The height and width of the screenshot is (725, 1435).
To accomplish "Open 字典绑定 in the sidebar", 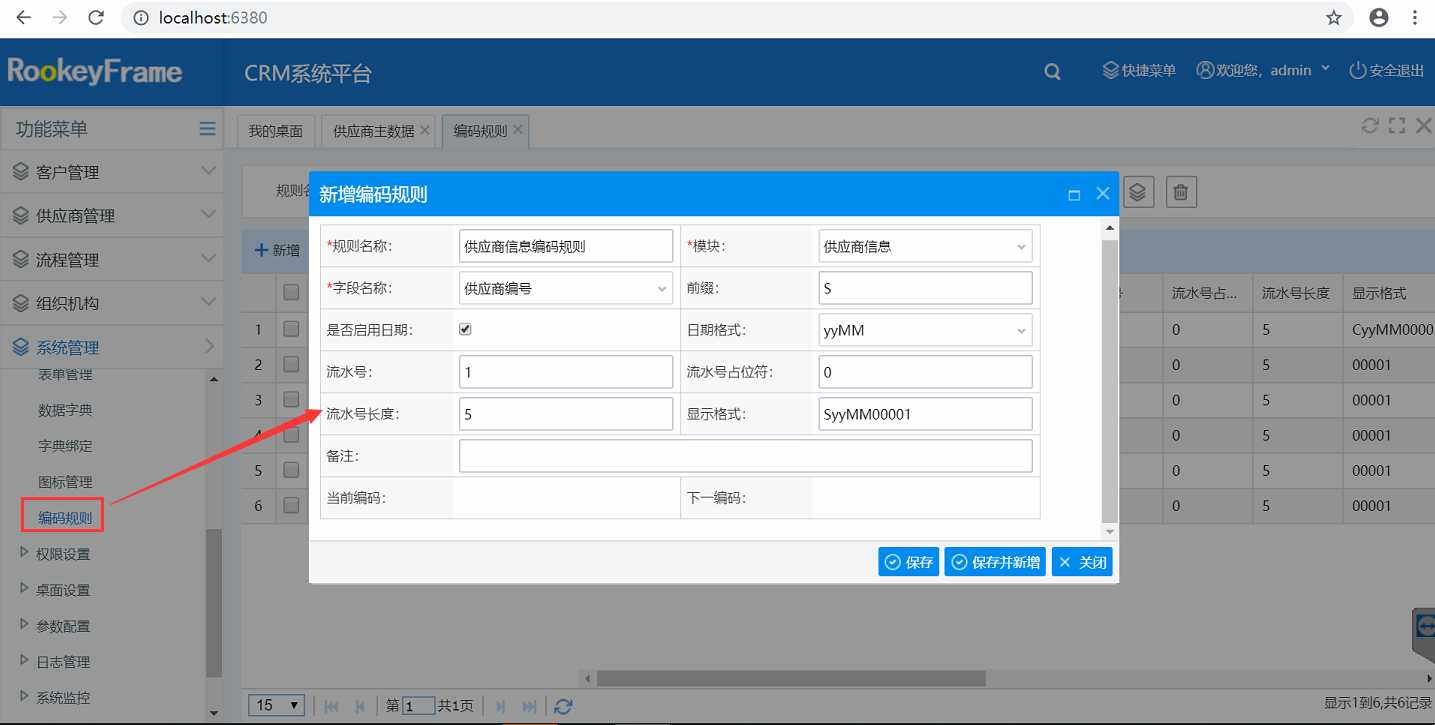I will click(65, 446).
